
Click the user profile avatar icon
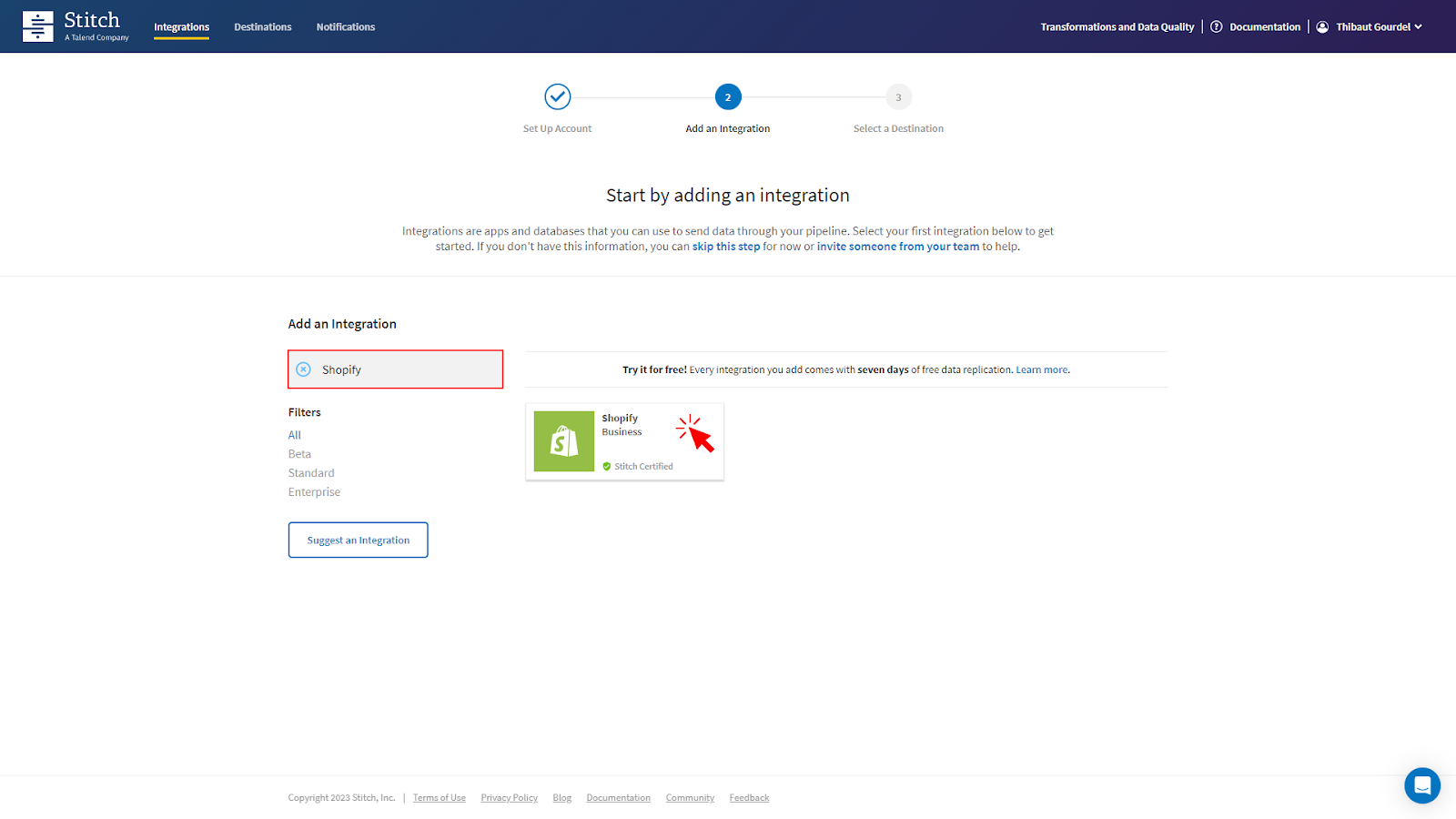coord(1322,27)
